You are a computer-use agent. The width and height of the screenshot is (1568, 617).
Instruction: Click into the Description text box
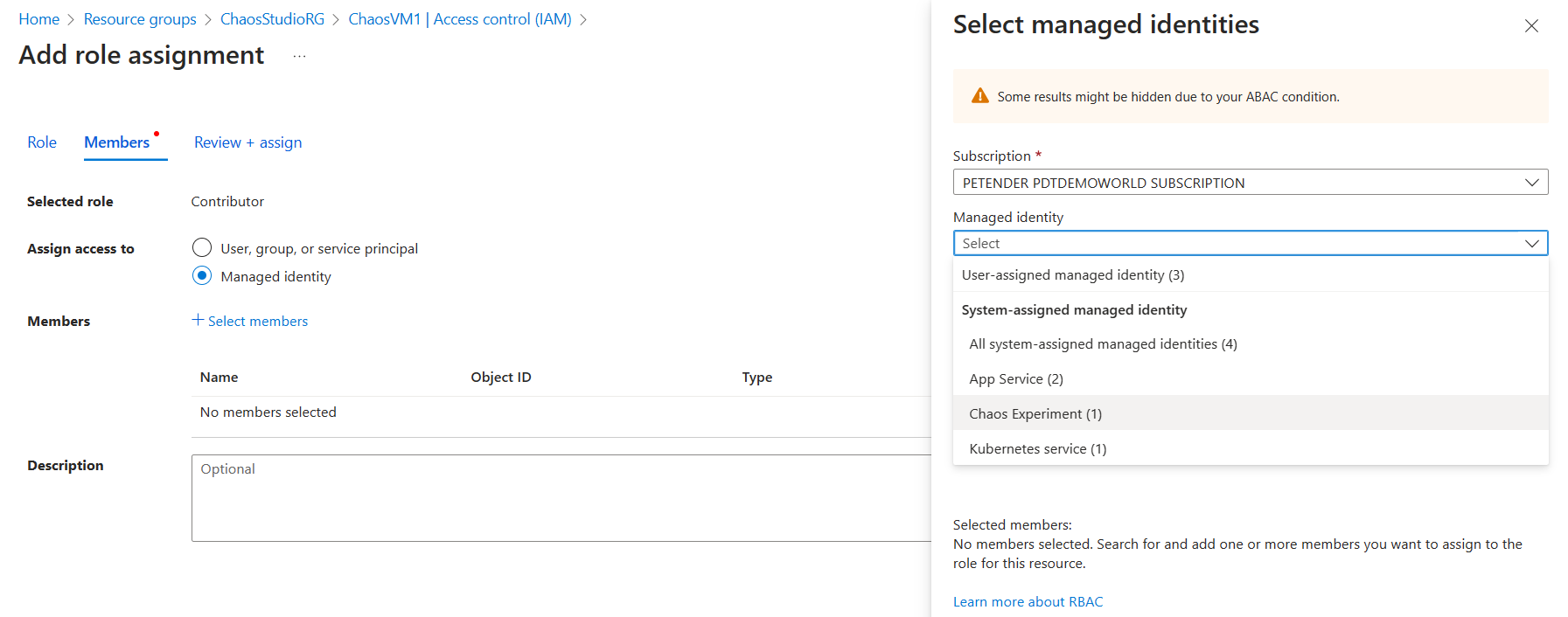(560, 498)
